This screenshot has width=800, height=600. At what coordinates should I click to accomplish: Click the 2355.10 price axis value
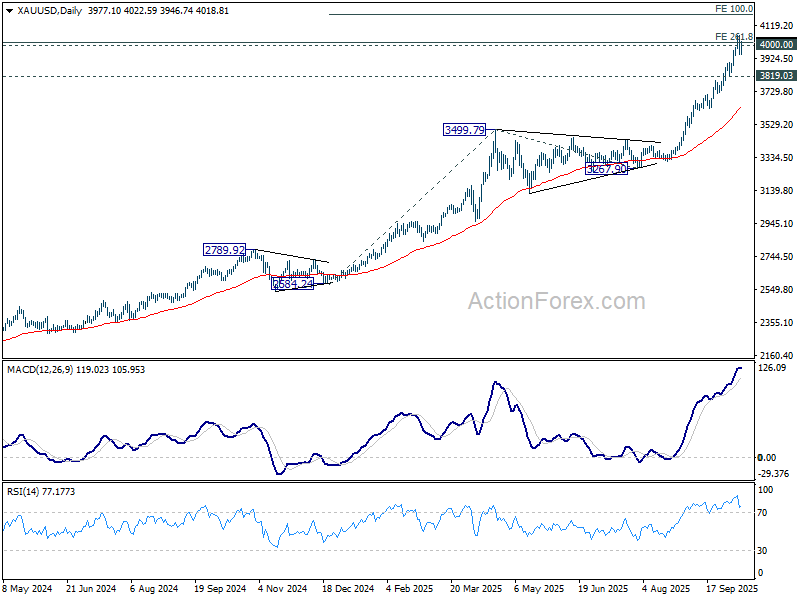[776, 323]
